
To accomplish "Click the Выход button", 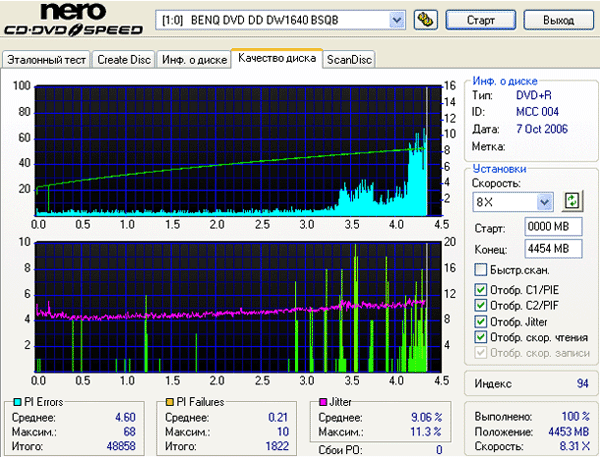I will [559, 20].
